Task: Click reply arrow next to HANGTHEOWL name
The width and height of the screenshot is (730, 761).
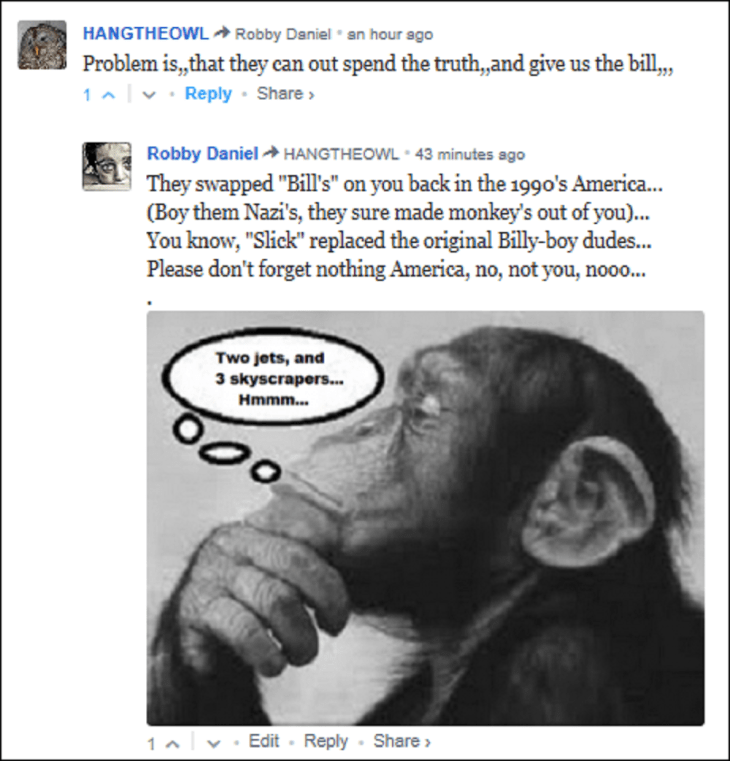Action: pos(222,33)
